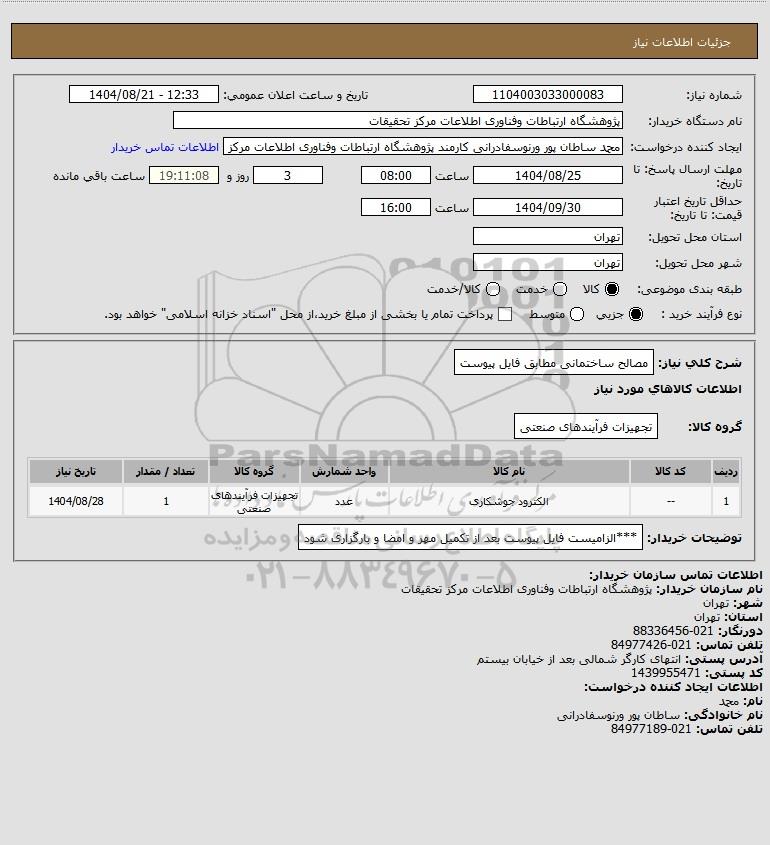The image size is (770, 845).
Task: Select the کالا/خدمت radio button
Action: (493, 289)
